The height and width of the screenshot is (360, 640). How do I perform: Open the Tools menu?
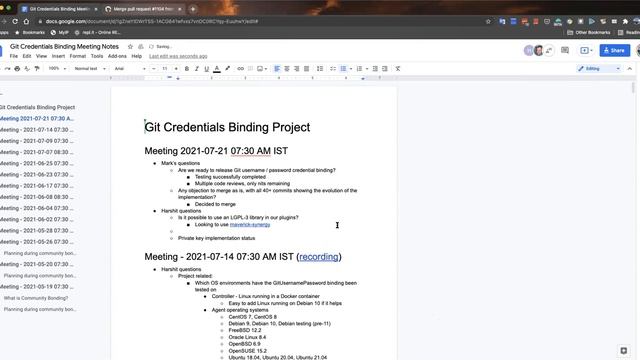pos(97,56)
